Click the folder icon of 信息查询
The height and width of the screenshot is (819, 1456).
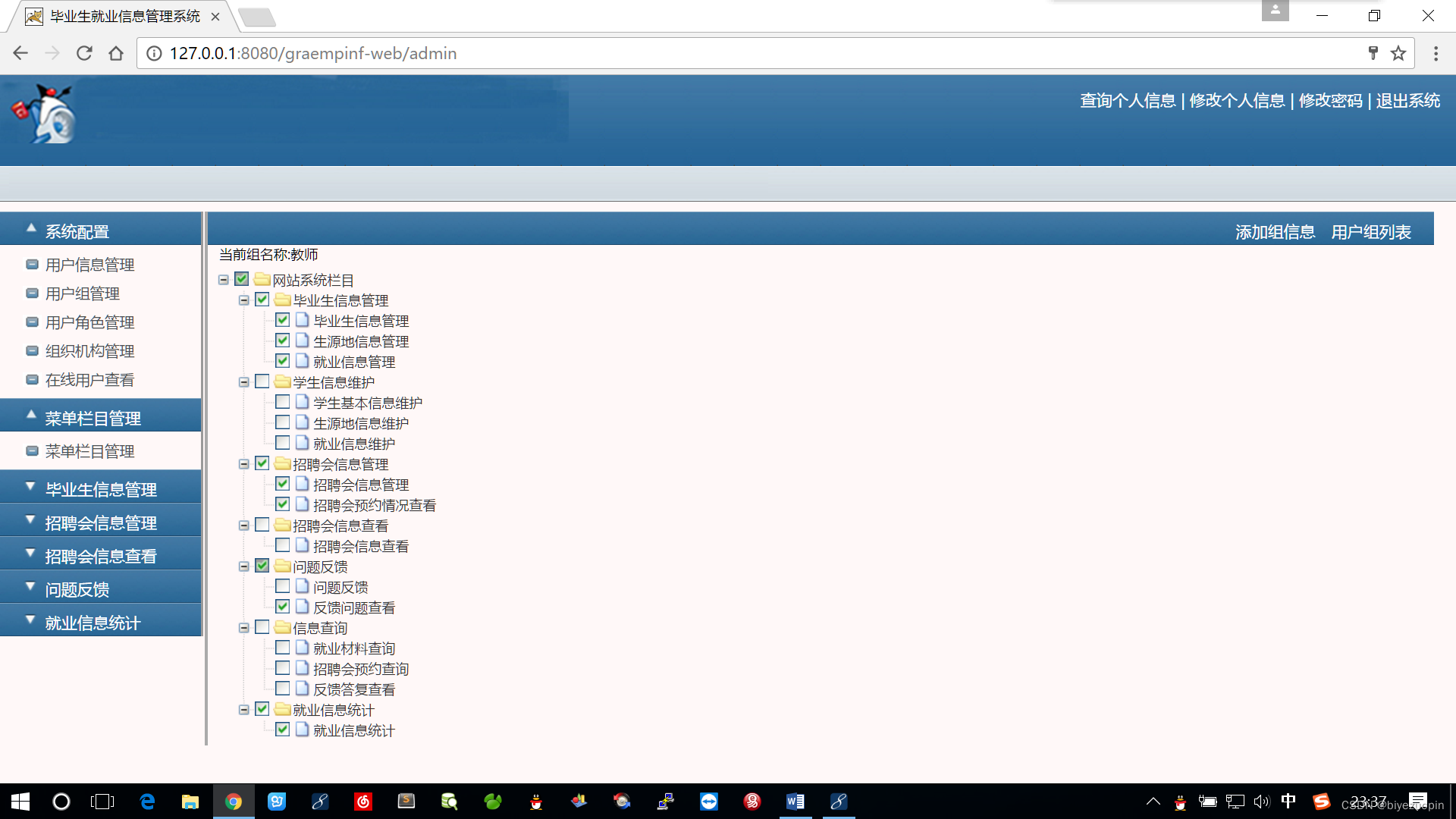click(x=282, y=627)
